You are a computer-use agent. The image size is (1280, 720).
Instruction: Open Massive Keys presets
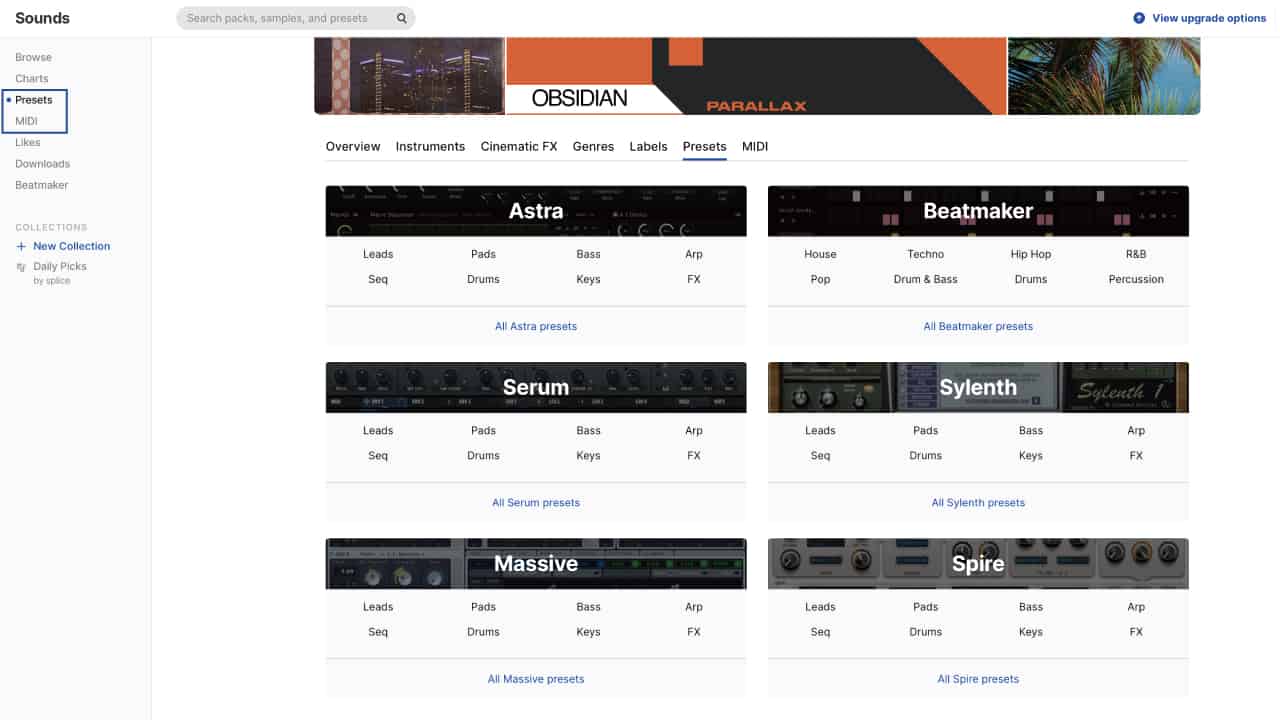[589, 632]
